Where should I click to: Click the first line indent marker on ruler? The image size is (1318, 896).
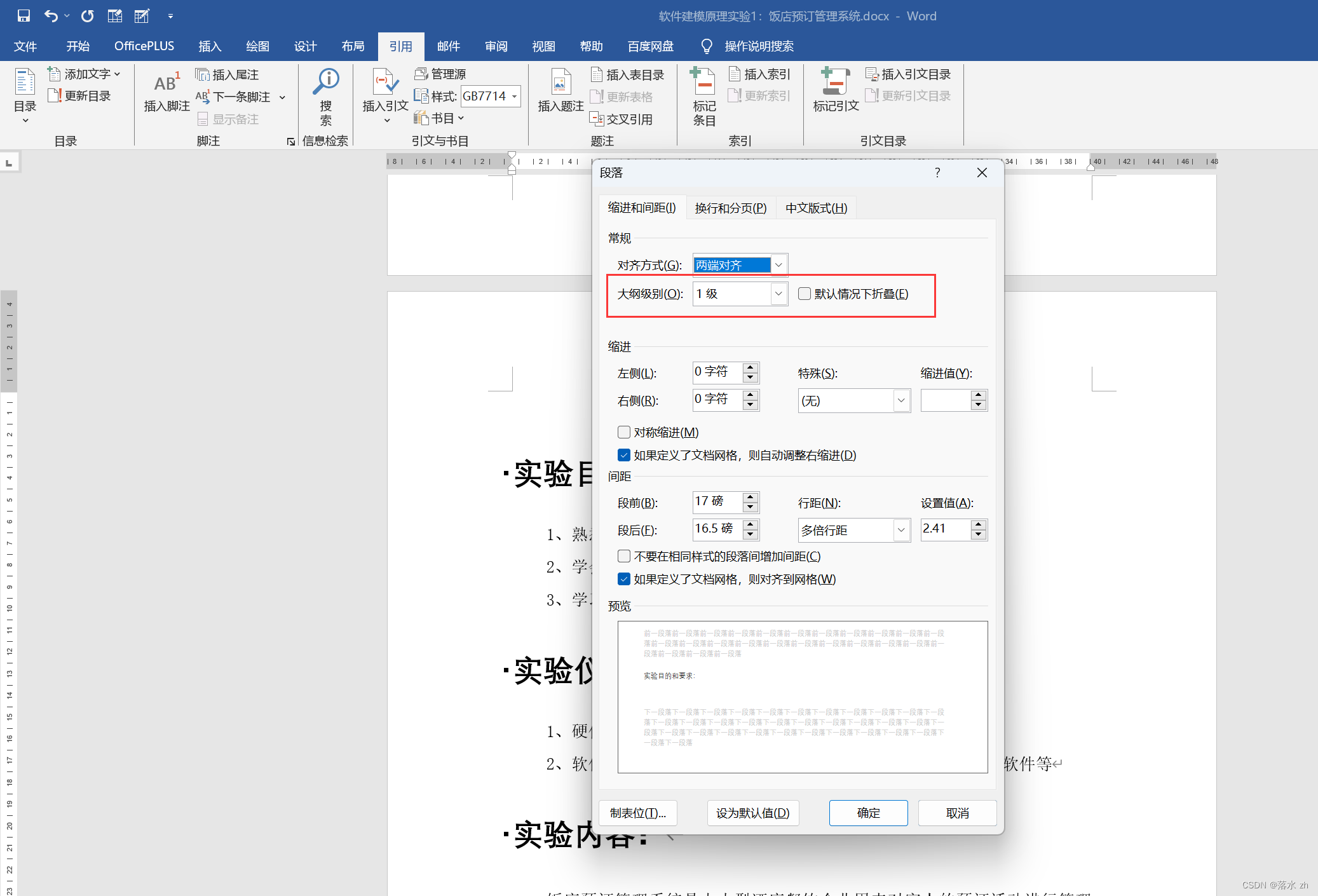point(512,155)
